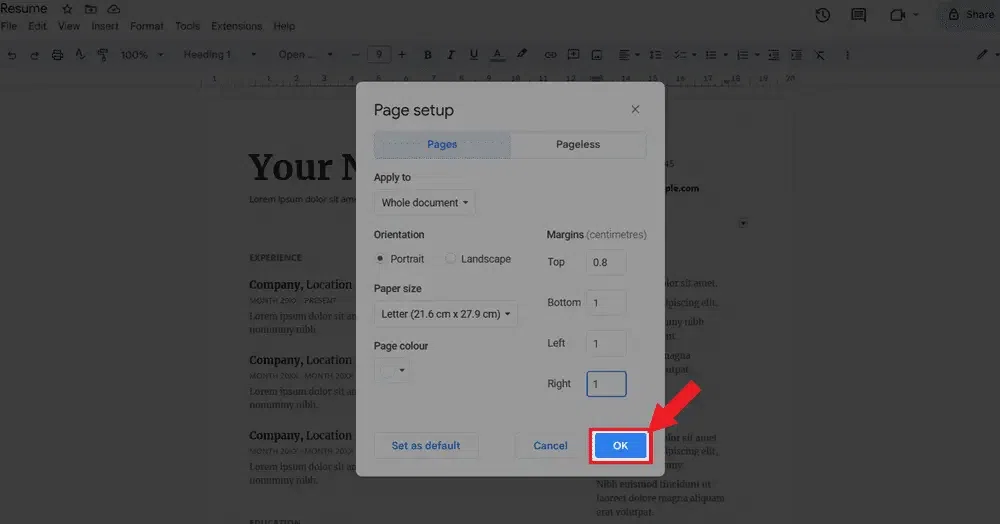Click the decrease indent icon
The width and height of the screenshot is (1000, 524).
pos(773,55)
